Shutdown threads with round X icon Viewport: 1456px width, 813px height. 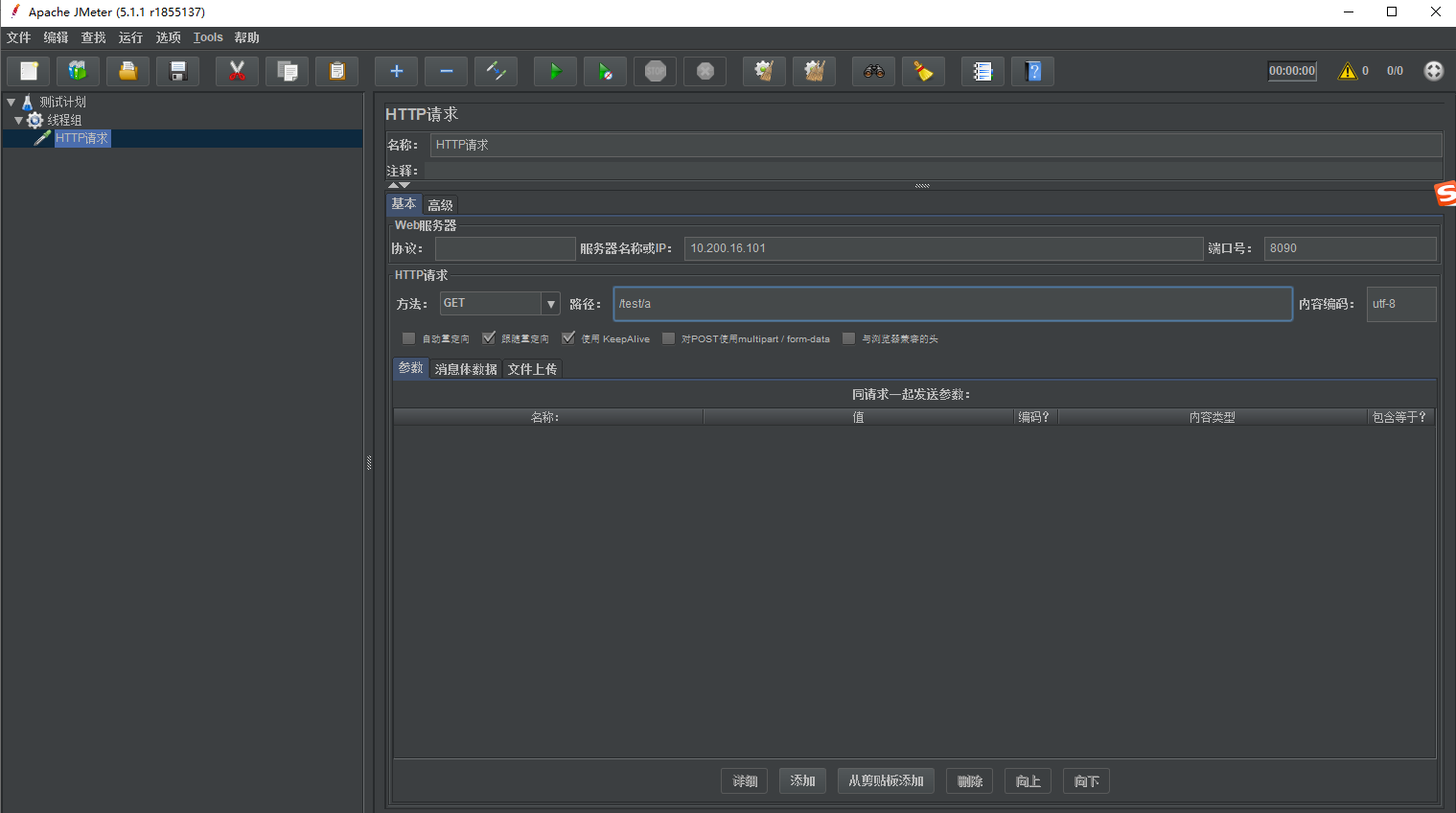point(705,71)
